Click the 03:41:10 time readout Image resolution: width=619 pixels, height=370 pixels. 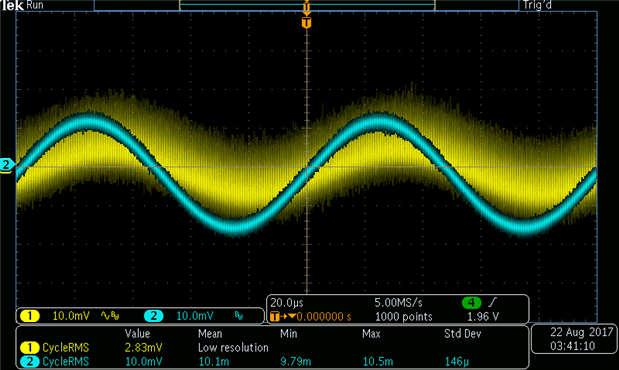(572, 346)
